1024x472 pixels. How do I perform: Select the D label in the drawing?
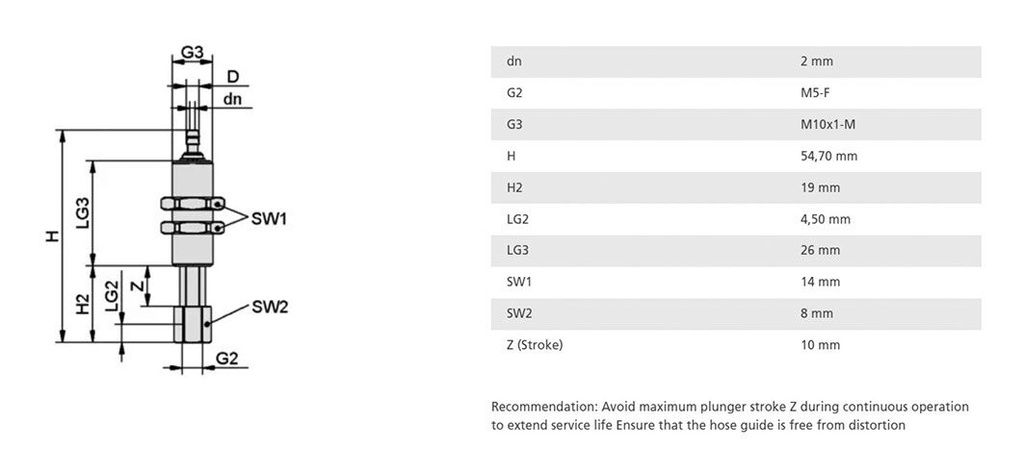click(232, 76)
